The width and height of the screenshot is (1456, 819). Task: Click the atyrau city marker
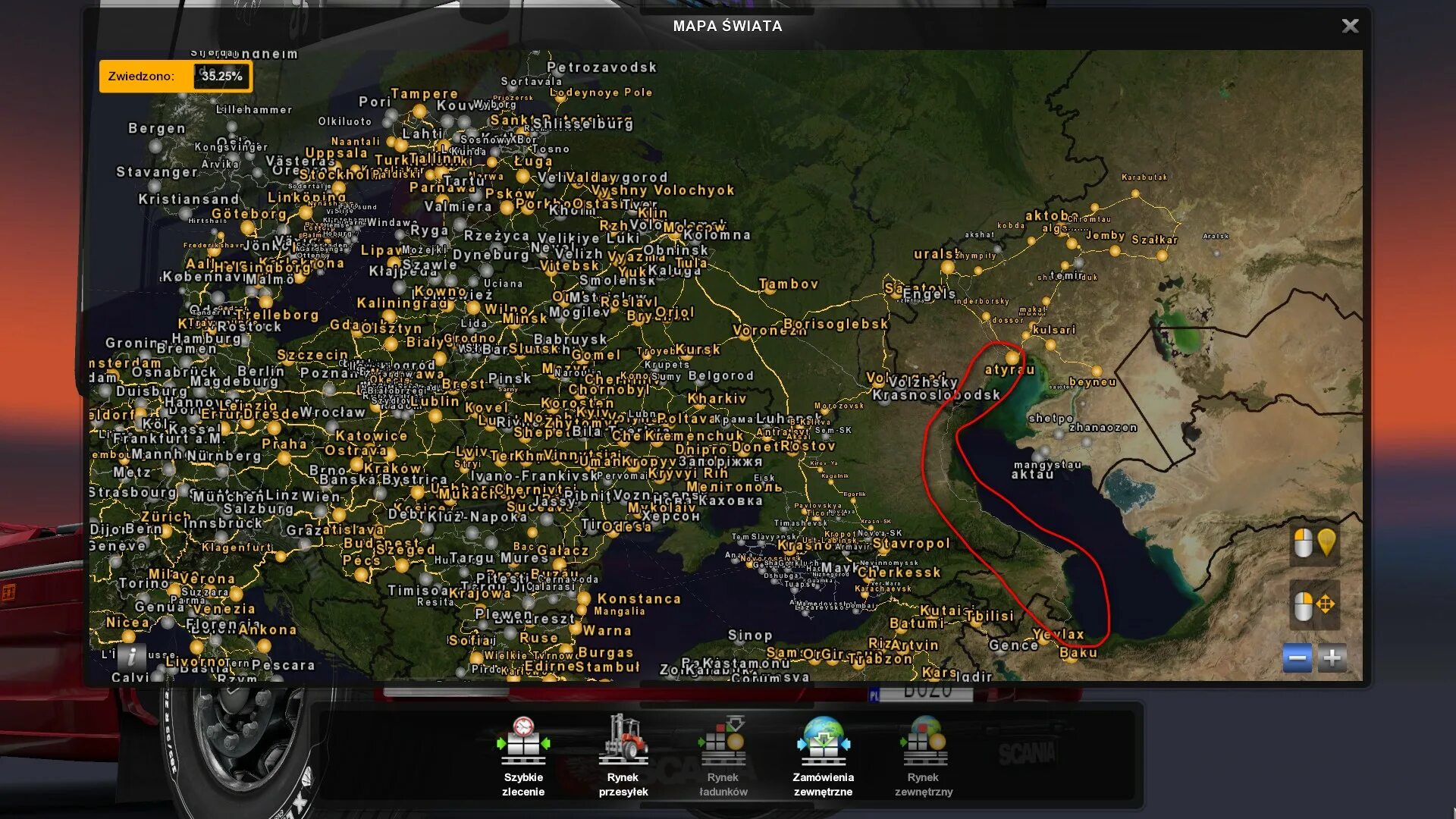click(x=1012, y=358)
